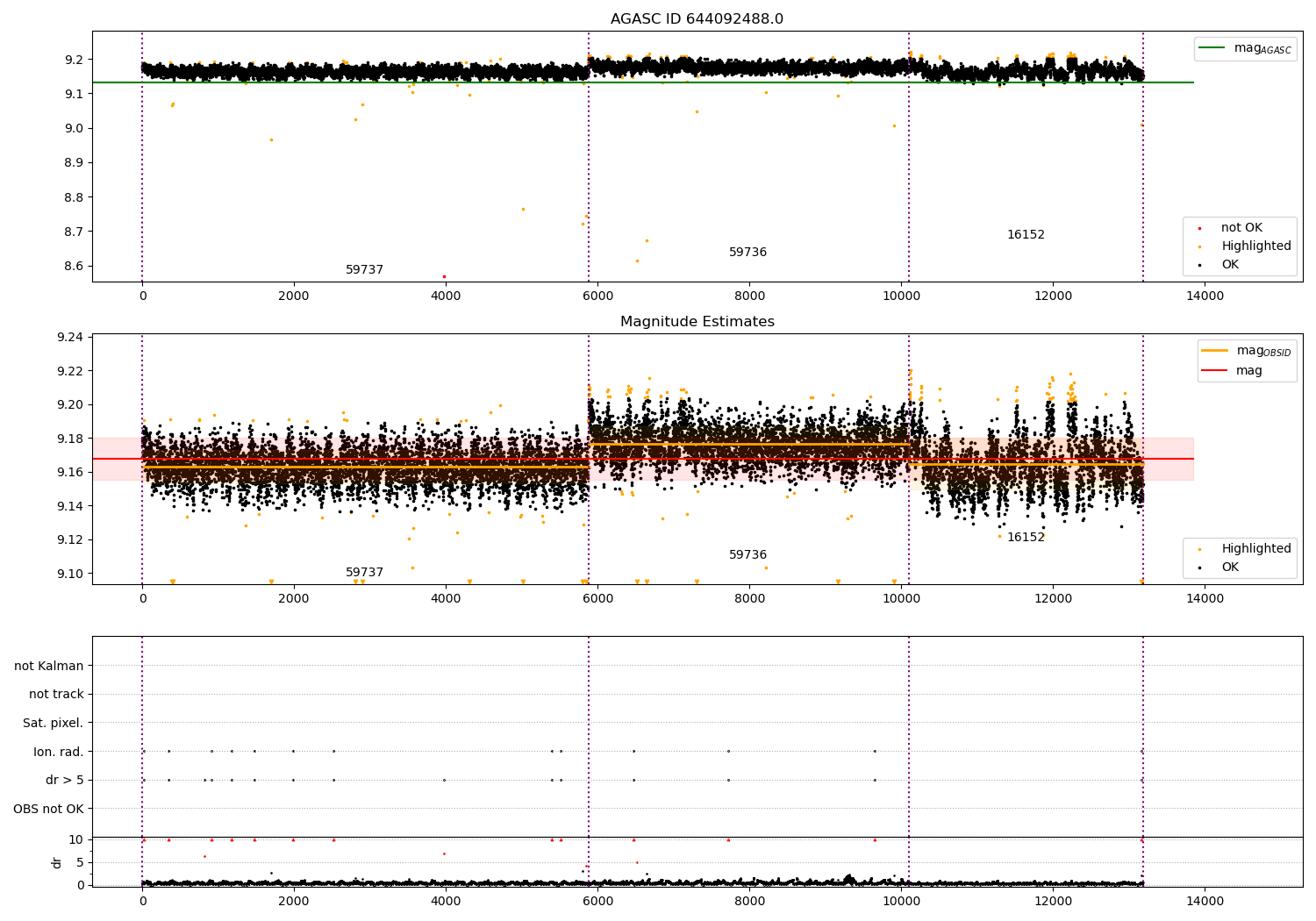Click the 16152 label in Magnitude Estimates panel
1316x921 pixels.
(1026, 538)
